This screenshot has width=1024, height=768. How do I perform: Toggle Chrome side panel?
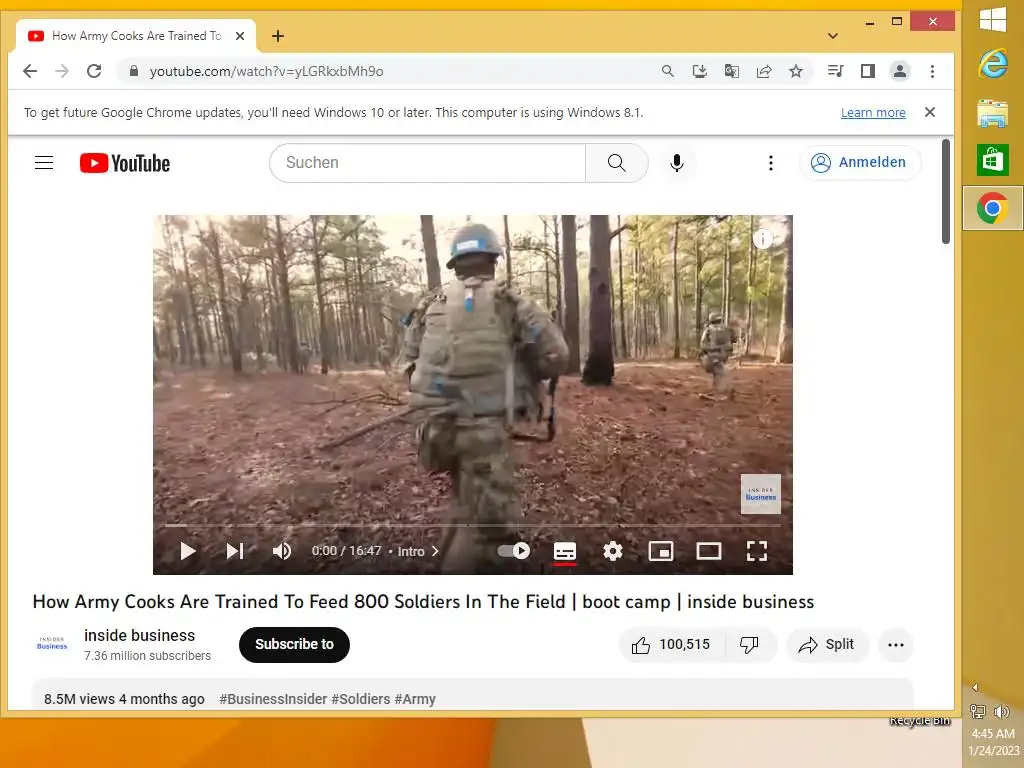coord(867,71)
